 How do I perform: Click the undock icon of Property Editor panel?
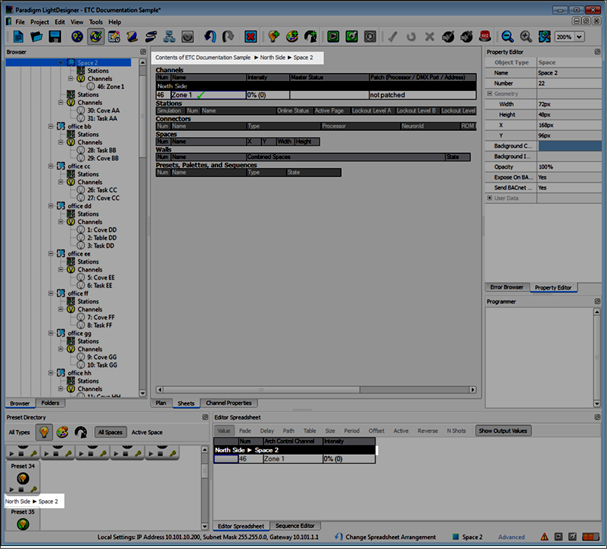[597, 52]
